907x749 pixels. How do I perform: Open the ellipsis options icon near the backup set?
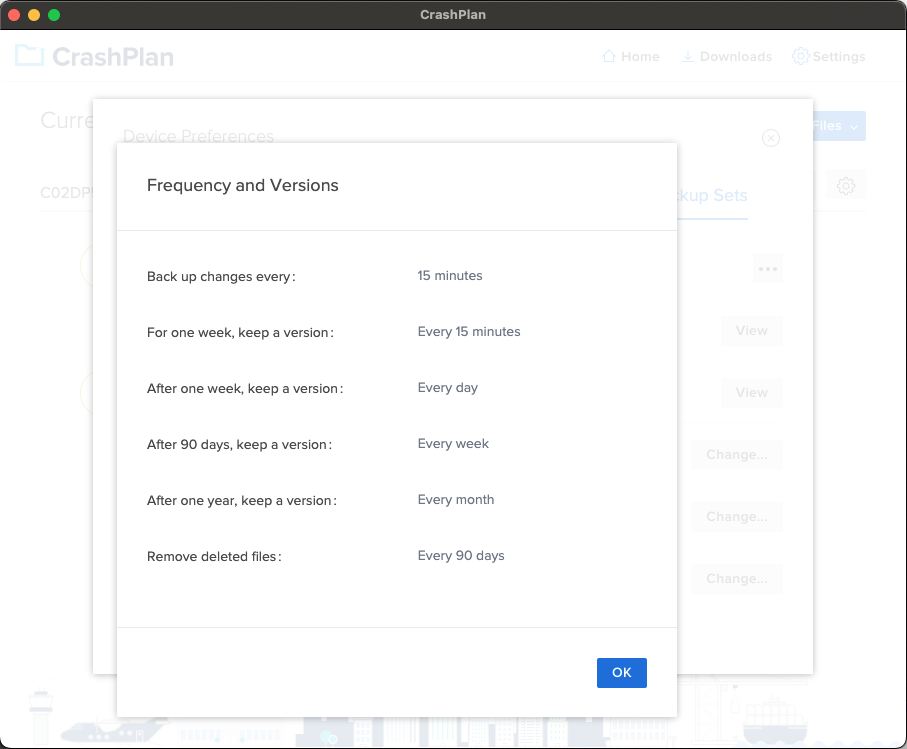[767, 268]
